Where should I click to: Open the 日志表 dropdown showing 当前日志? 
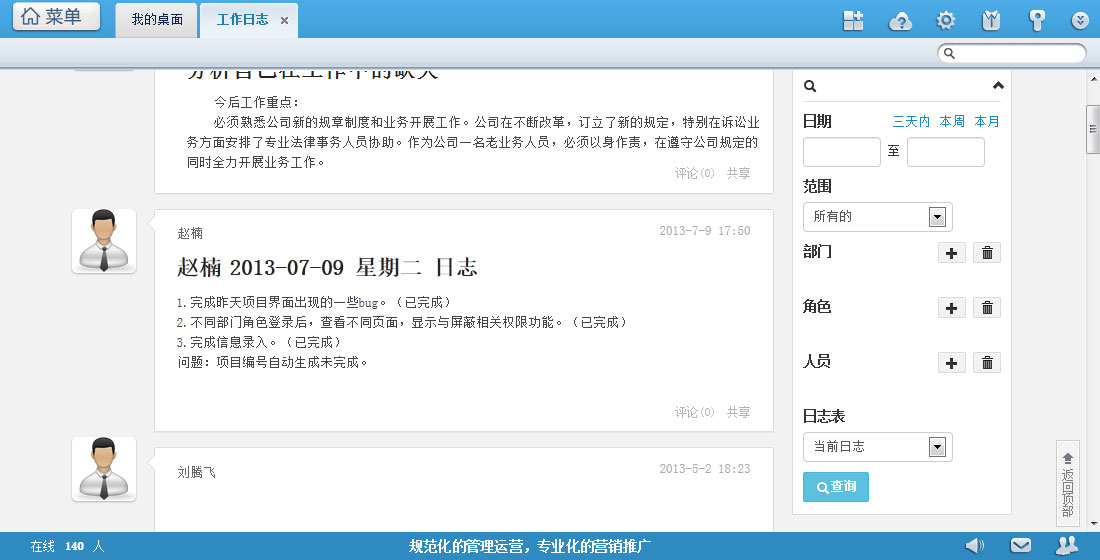coord(877,447)
